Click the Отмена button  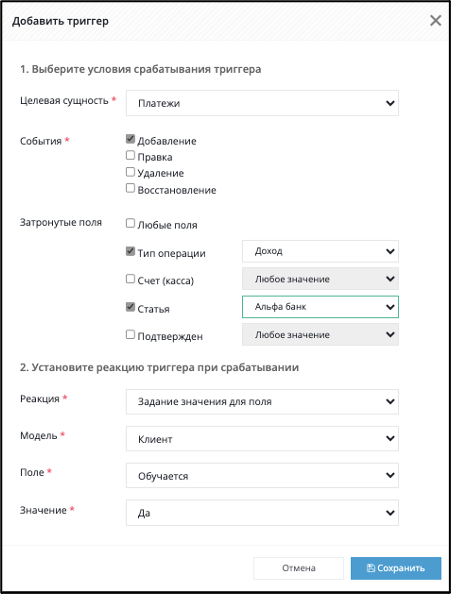pos(299,568)
